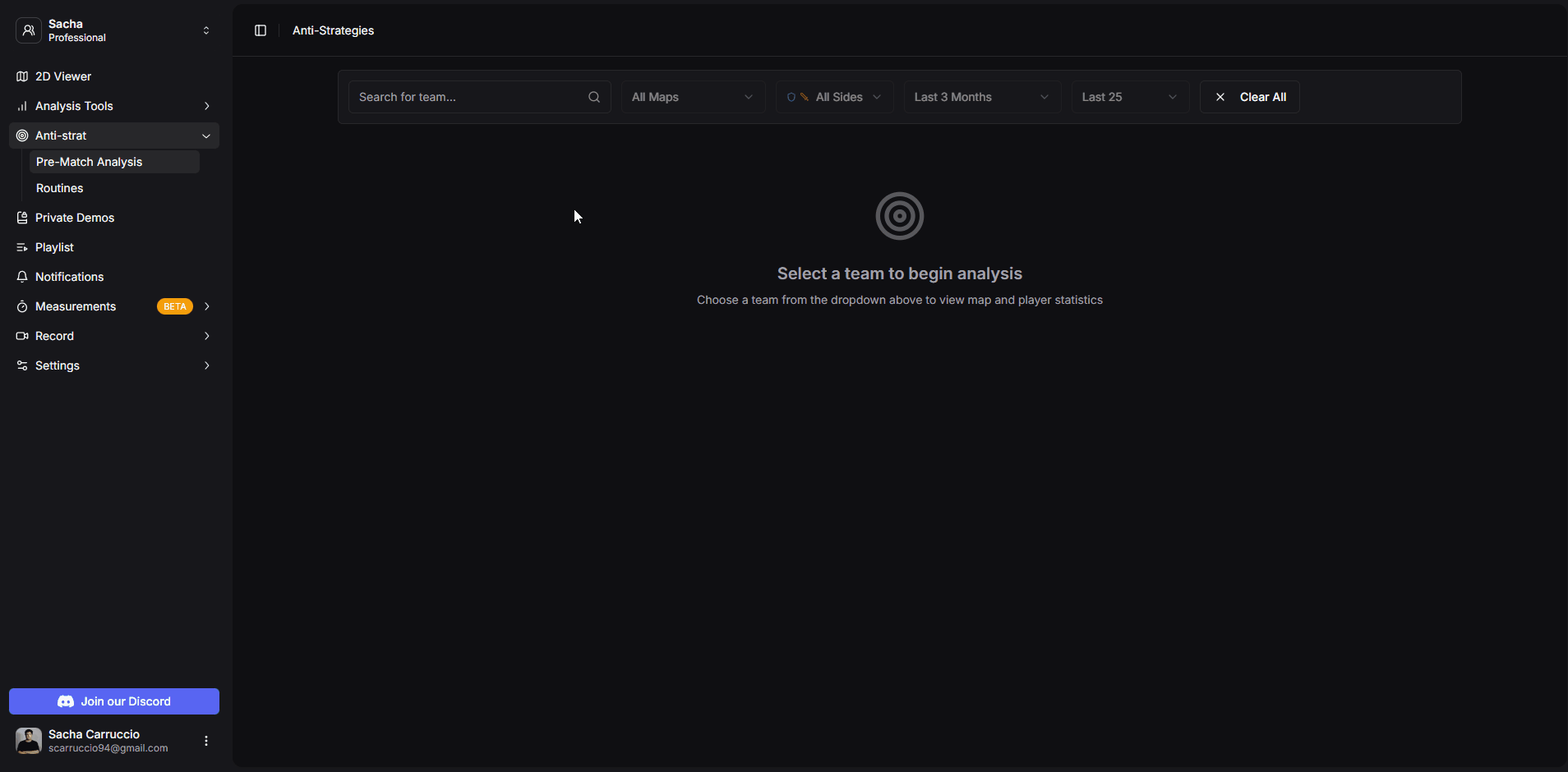Click the three-dot user menu icon
The height and width of the screenshot is (772, 1568).
coord(206,741)
